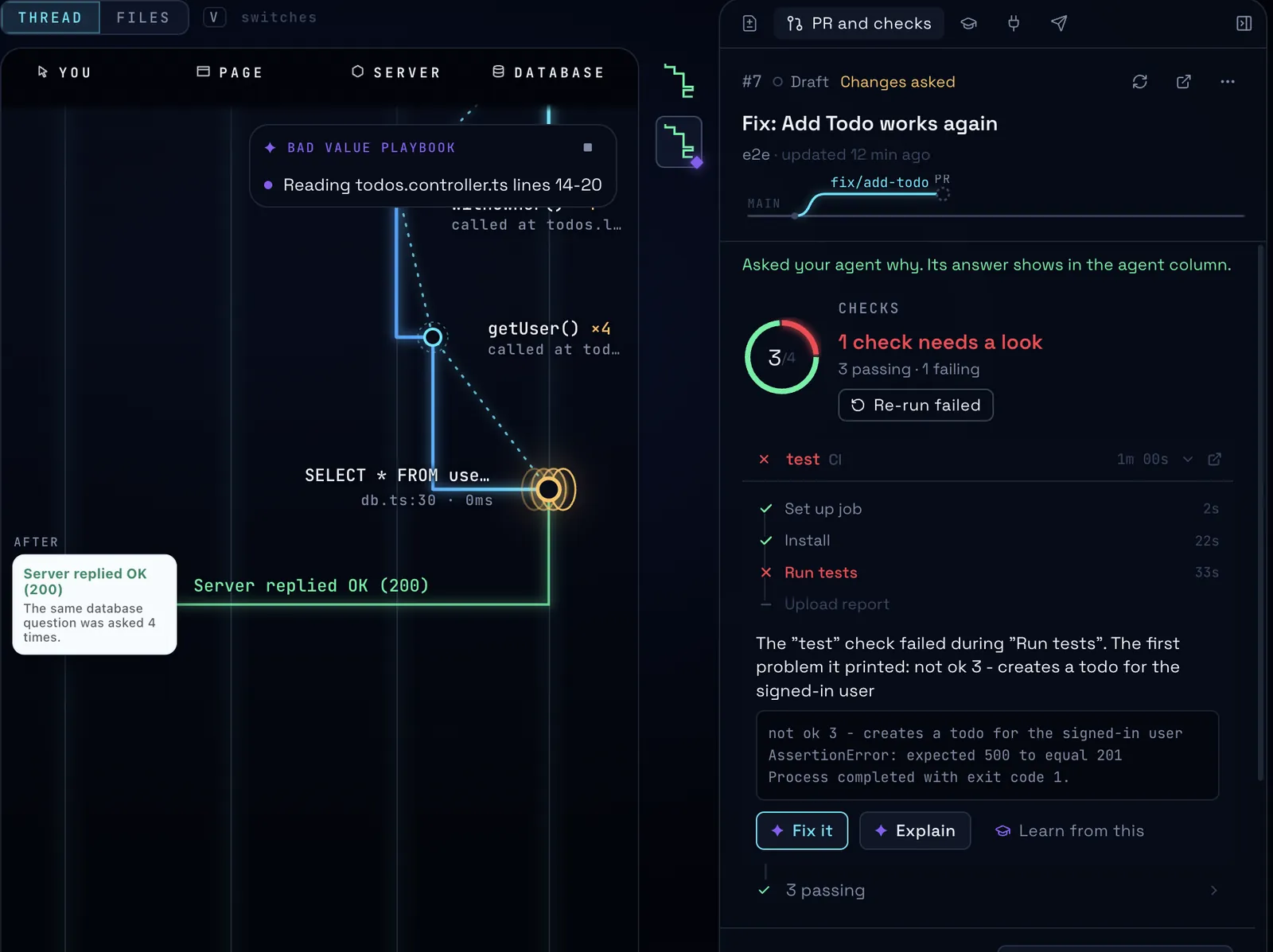Collapse the test CI check dropdown chevron
Image resolution: width=1273 pixels, height=952 pixels.
1187,459
